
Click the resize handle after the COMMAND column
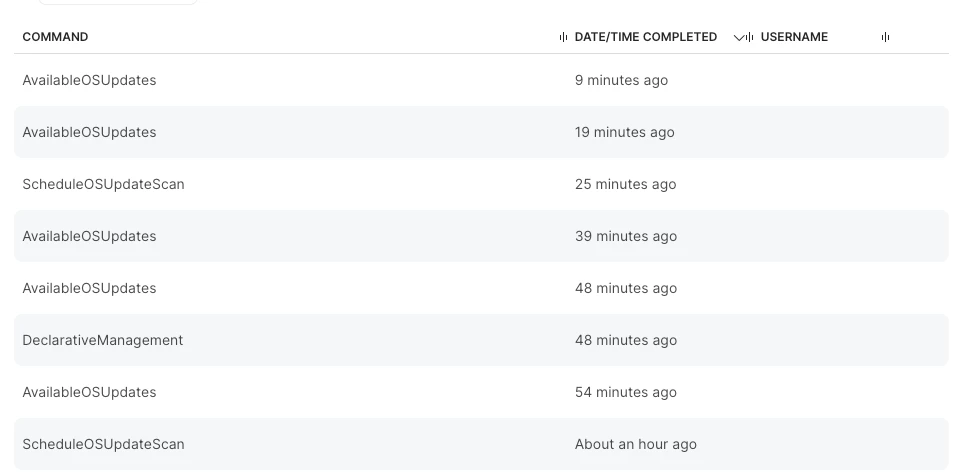coord(563,37)
